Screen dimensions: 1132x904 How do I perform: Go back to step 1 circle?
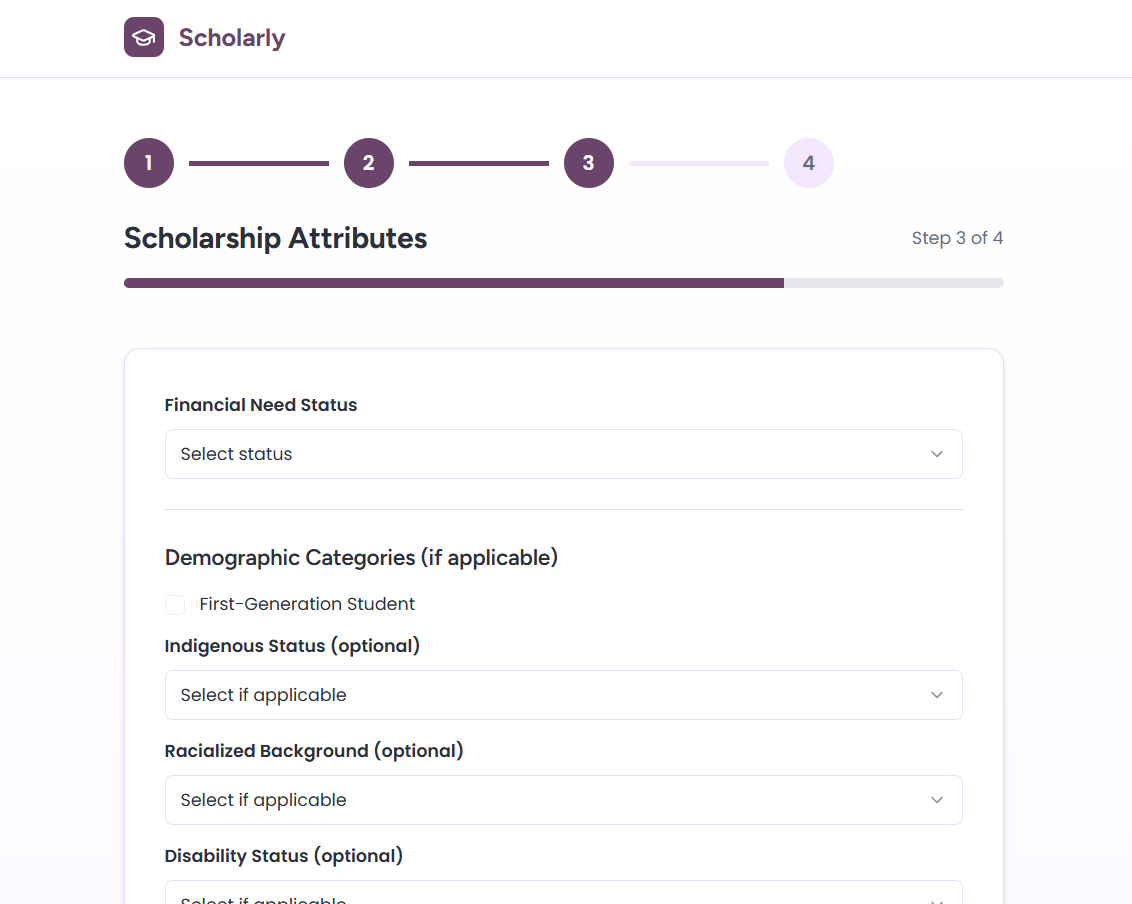(149, 163)
